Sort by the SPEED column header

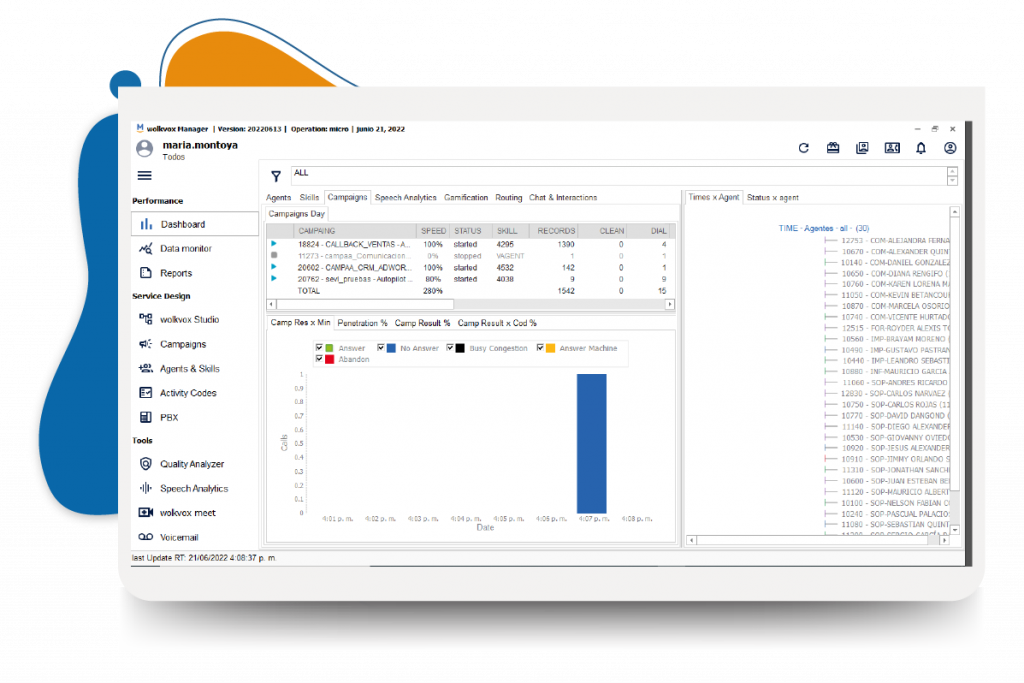433,230
